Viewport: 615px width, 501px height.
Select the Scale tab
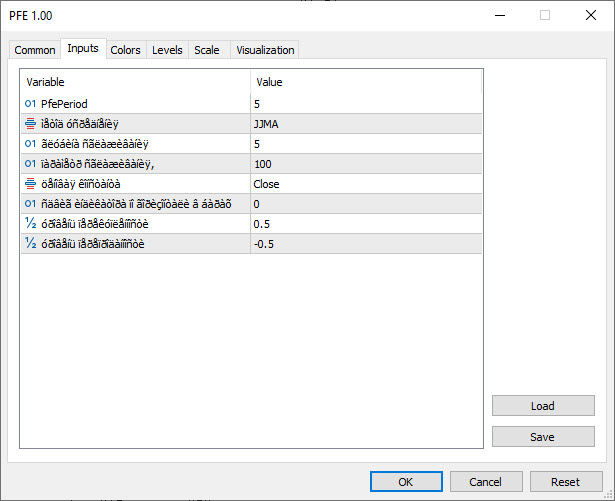(207, 50)
